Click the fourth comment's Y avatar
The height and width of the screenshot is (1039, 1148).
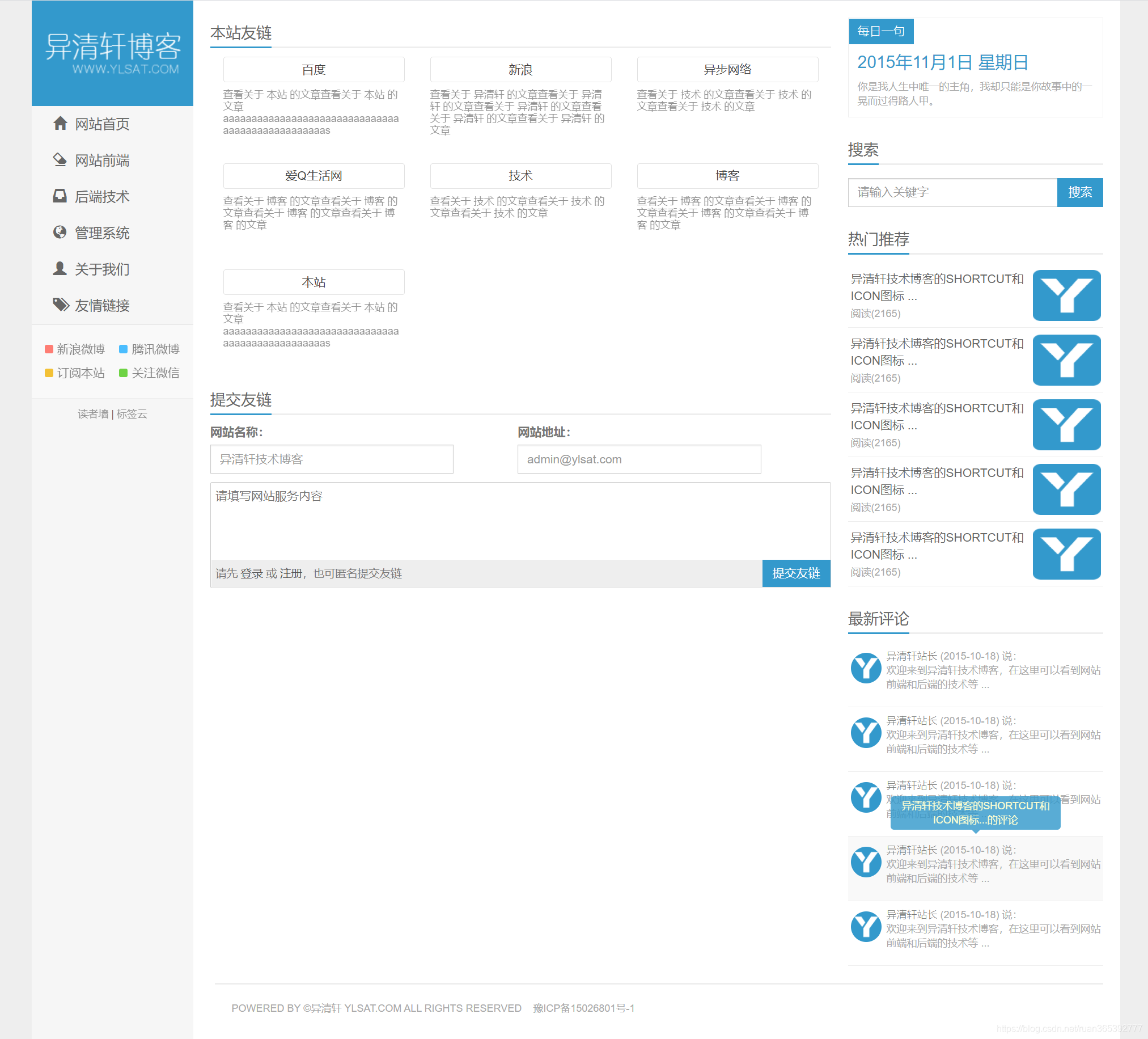pyautogui.click(x=866, y=862)
